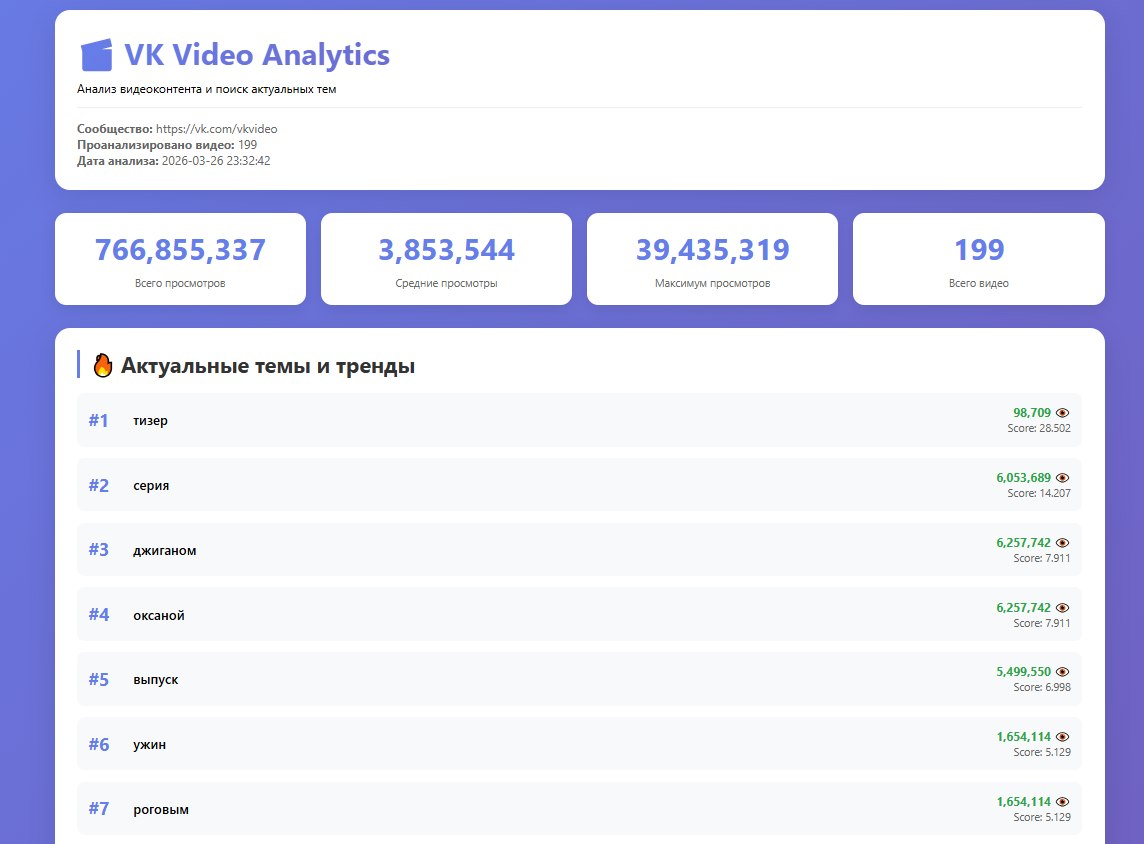Click the eye icon in the оксаной row
The height and width of the screenshot is (844, 1144).
[x=1062, y=608]
